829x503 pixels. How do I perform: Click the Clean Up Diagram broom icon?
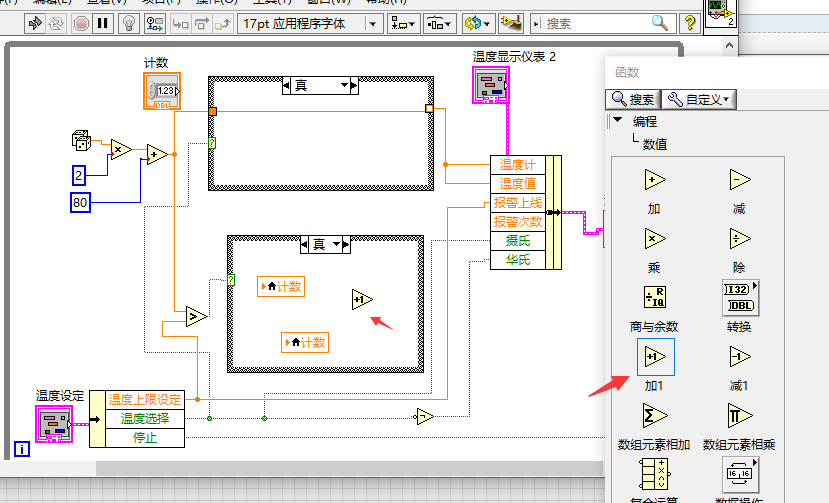(511, 23)
